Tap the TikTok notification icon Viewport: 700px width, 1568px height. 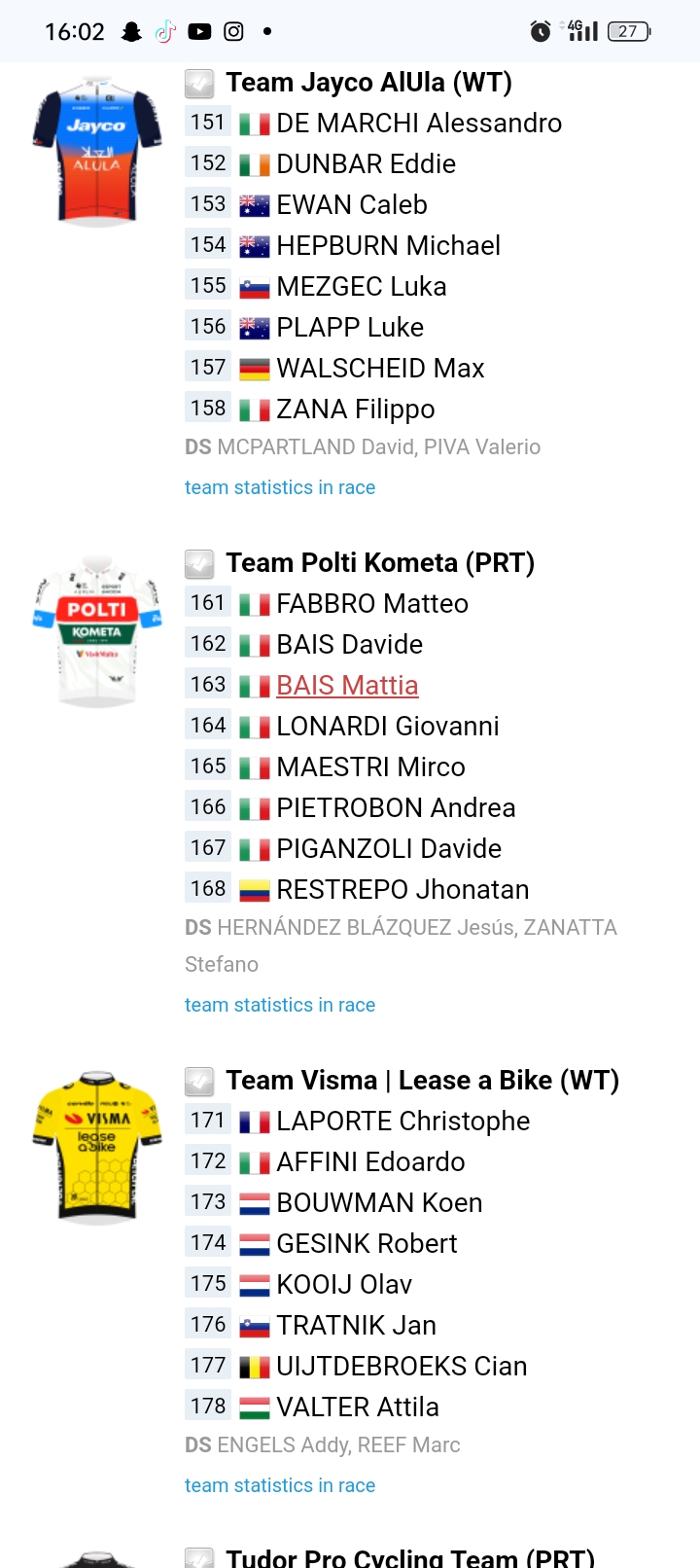point(165,32)
